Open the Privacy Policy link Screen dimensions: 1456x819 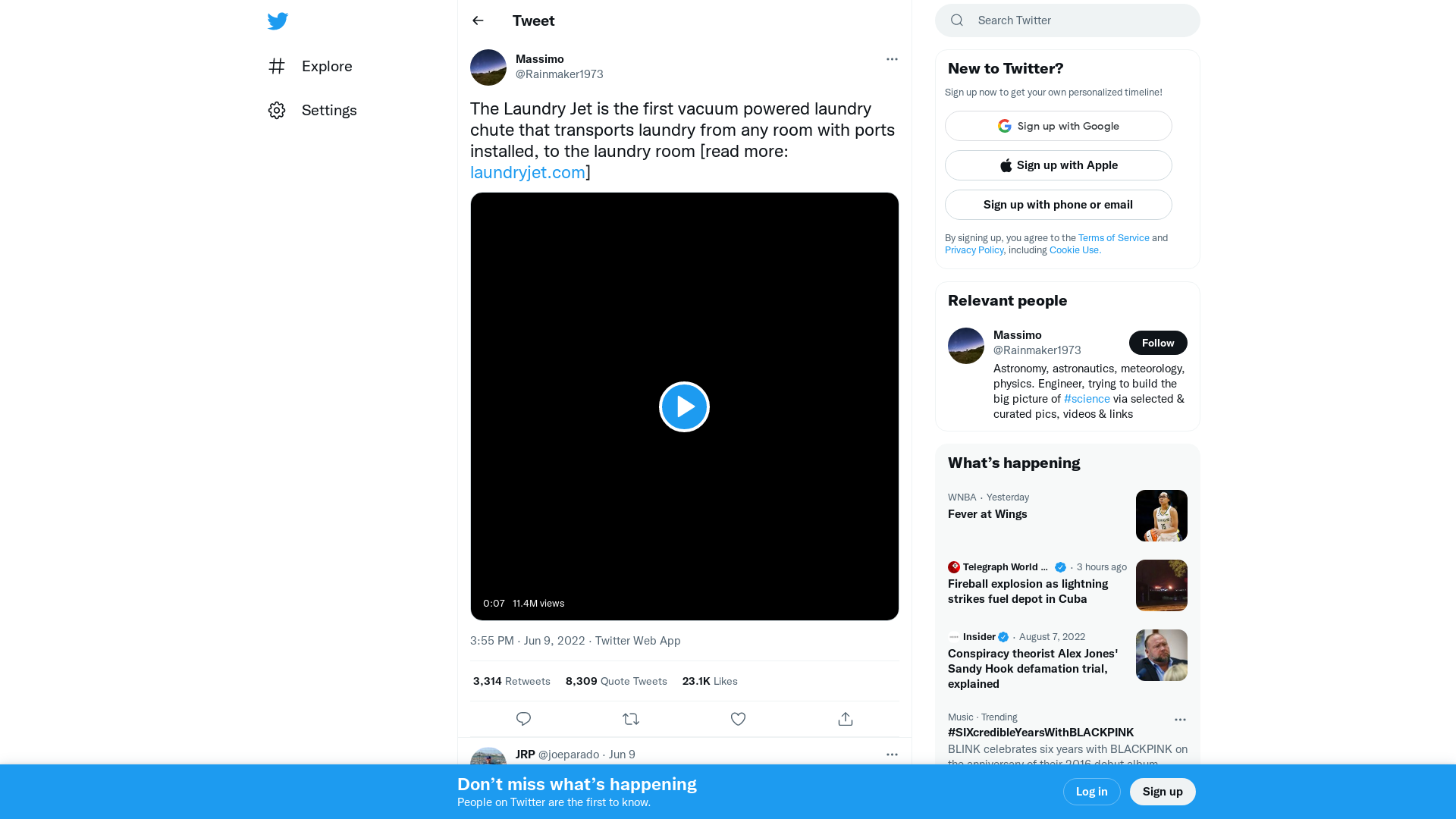[x=974, y=249]
